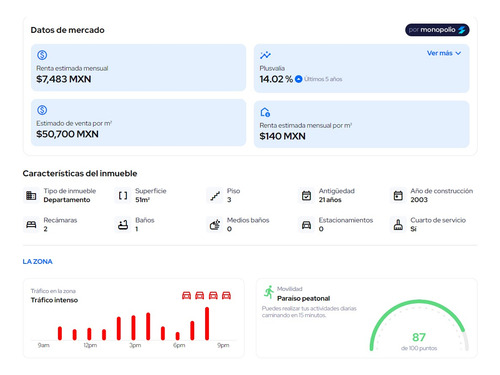Click the car icon for Estacionamientos

coord(306,225)
